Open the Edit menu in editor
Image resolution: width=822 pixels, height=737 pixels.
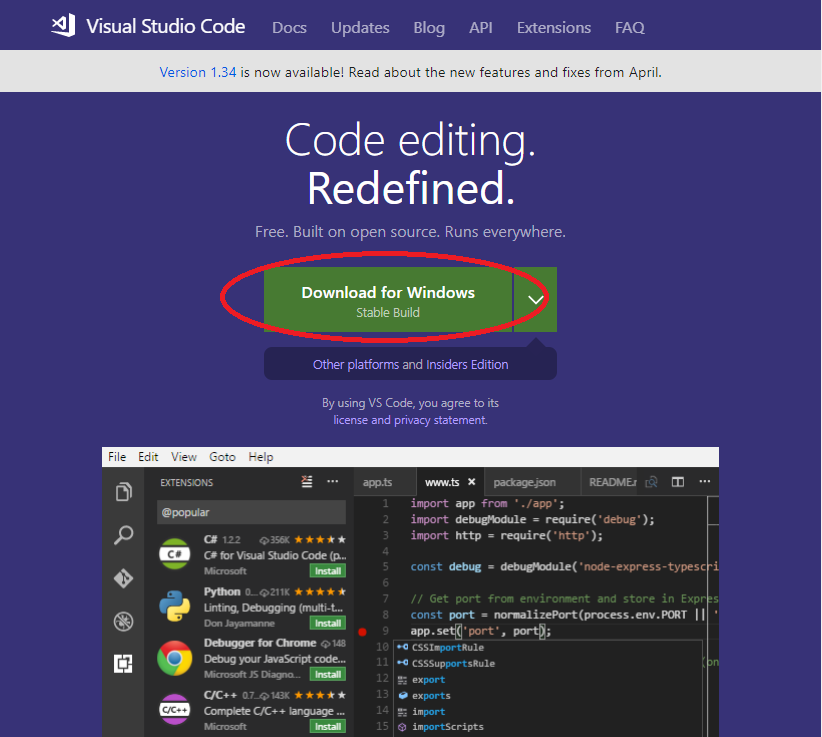pyautogui.click(x=148, y=457)
